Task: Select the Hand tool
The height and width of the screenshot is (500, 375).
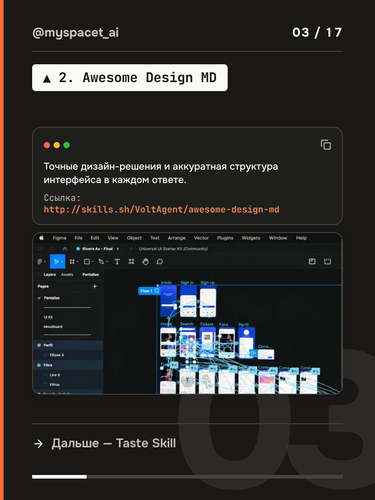Action: [x=145, y=262]
